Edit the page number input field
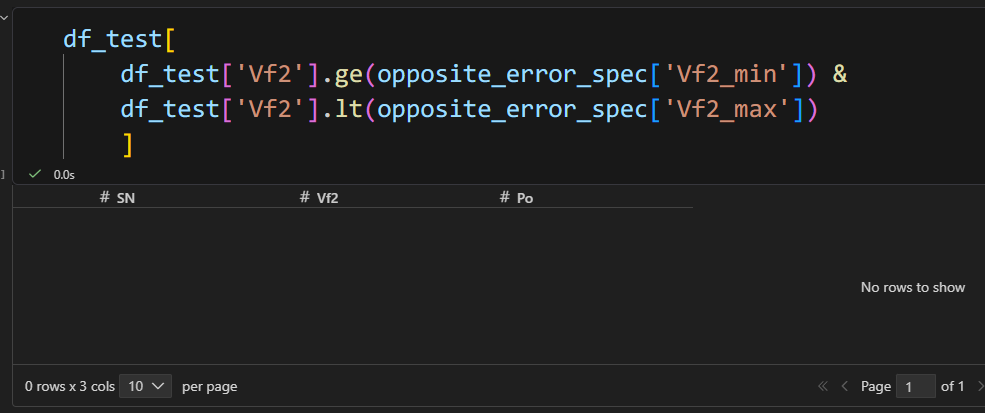 915,386
